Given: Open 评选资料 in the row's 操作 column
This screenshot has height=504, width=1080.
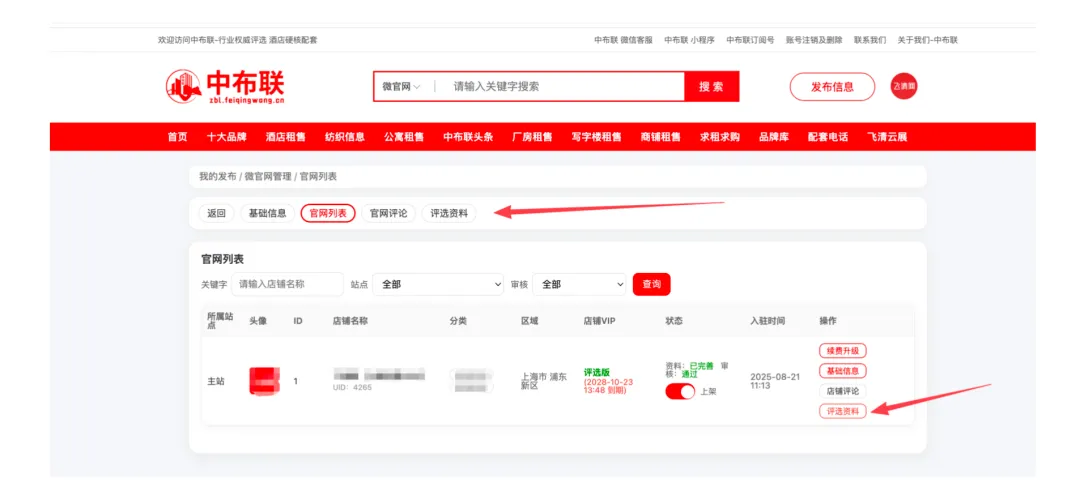Looking at the screenshot, I should coord(842,411).
